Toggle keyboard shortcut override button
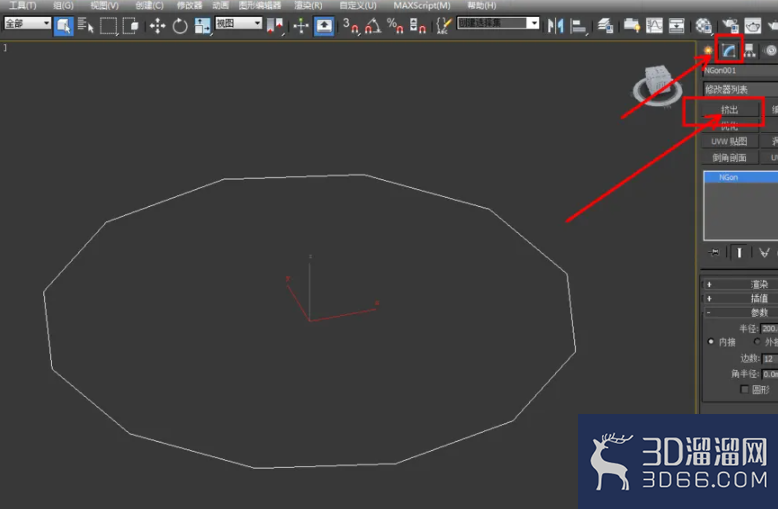Screen dimensions: 778x509 pos(324,25)
